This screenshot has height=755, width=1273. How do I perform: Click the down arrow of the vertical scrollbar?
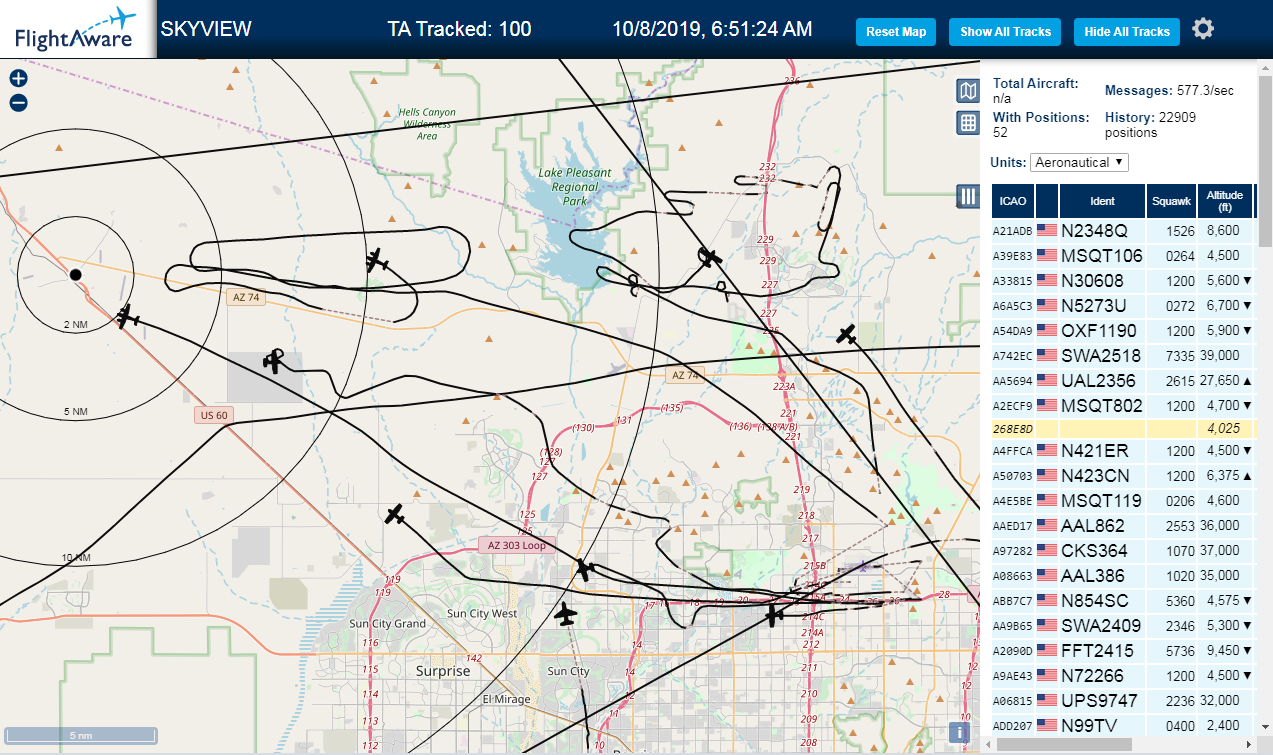(1265, 729)
